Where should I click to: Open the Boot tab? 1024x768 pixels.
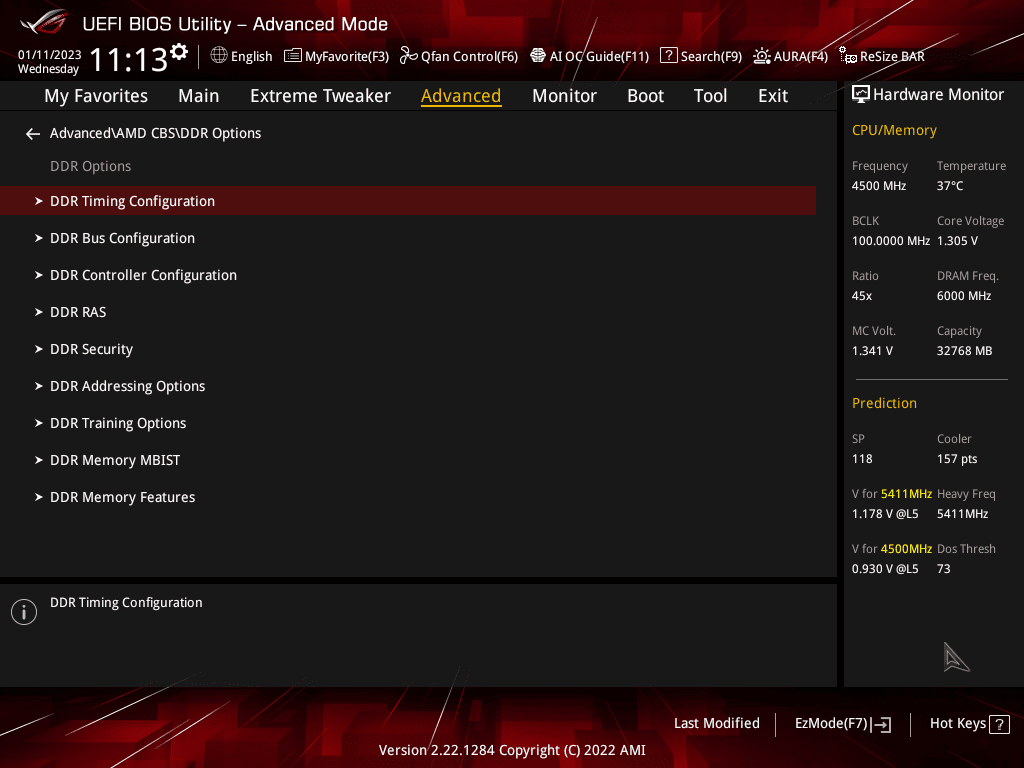(x=645, y=96)
